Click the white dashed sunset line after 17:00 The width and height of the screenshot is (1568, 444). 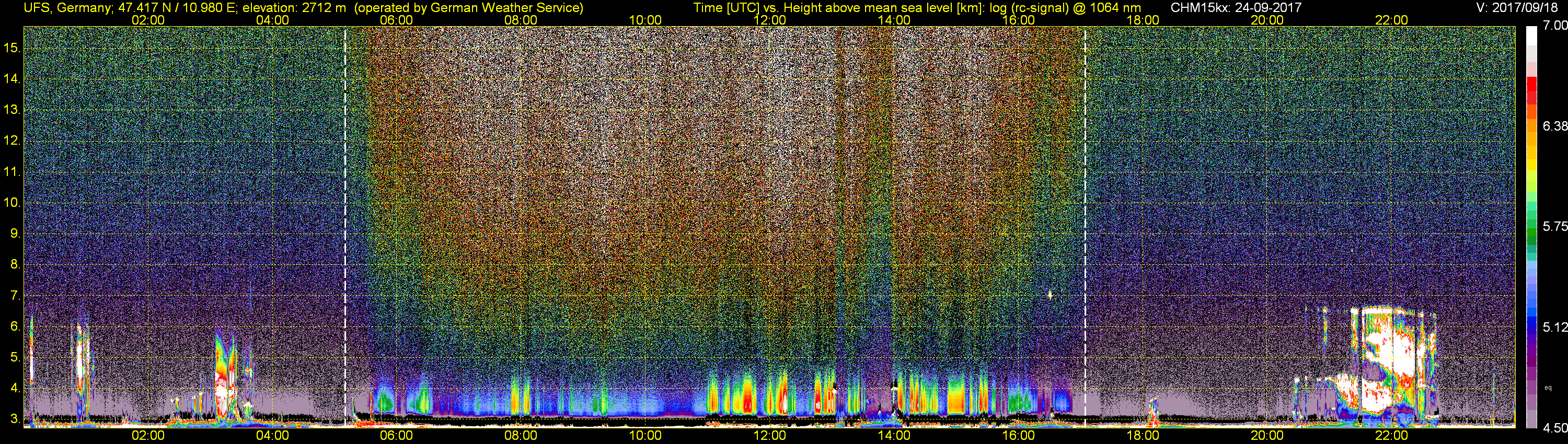(1085, 226)
